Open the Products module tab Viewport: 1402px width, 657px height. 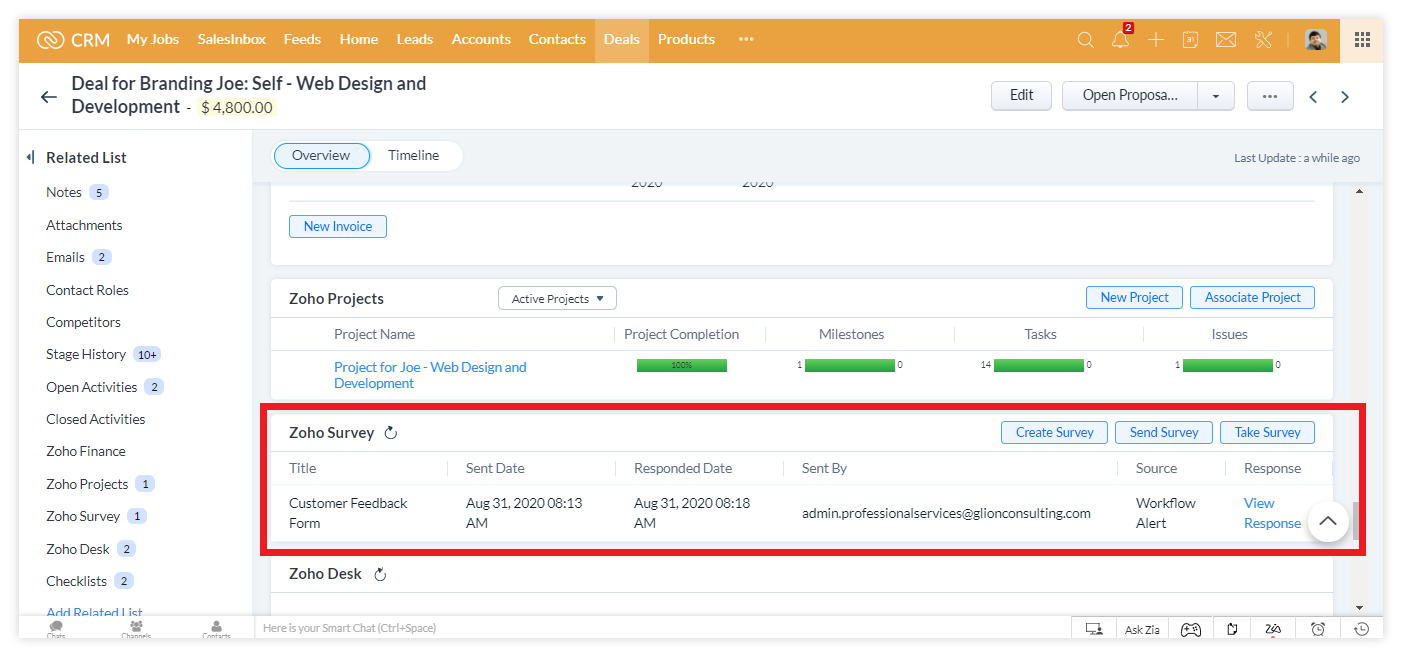tap(686, 40)
